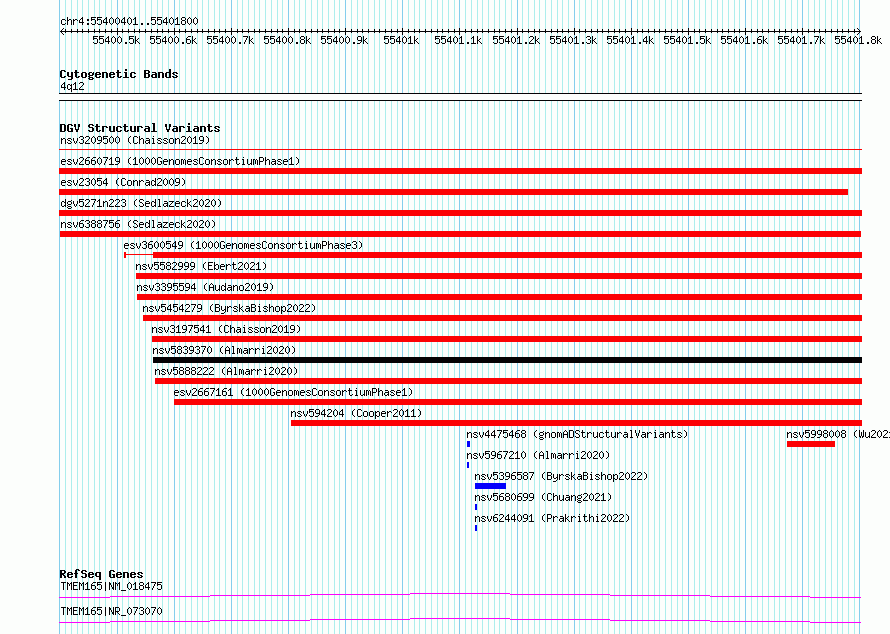Open nsv5582999 (Ebert2021) label
The image size is (890, 634).
tap(201, 266)
